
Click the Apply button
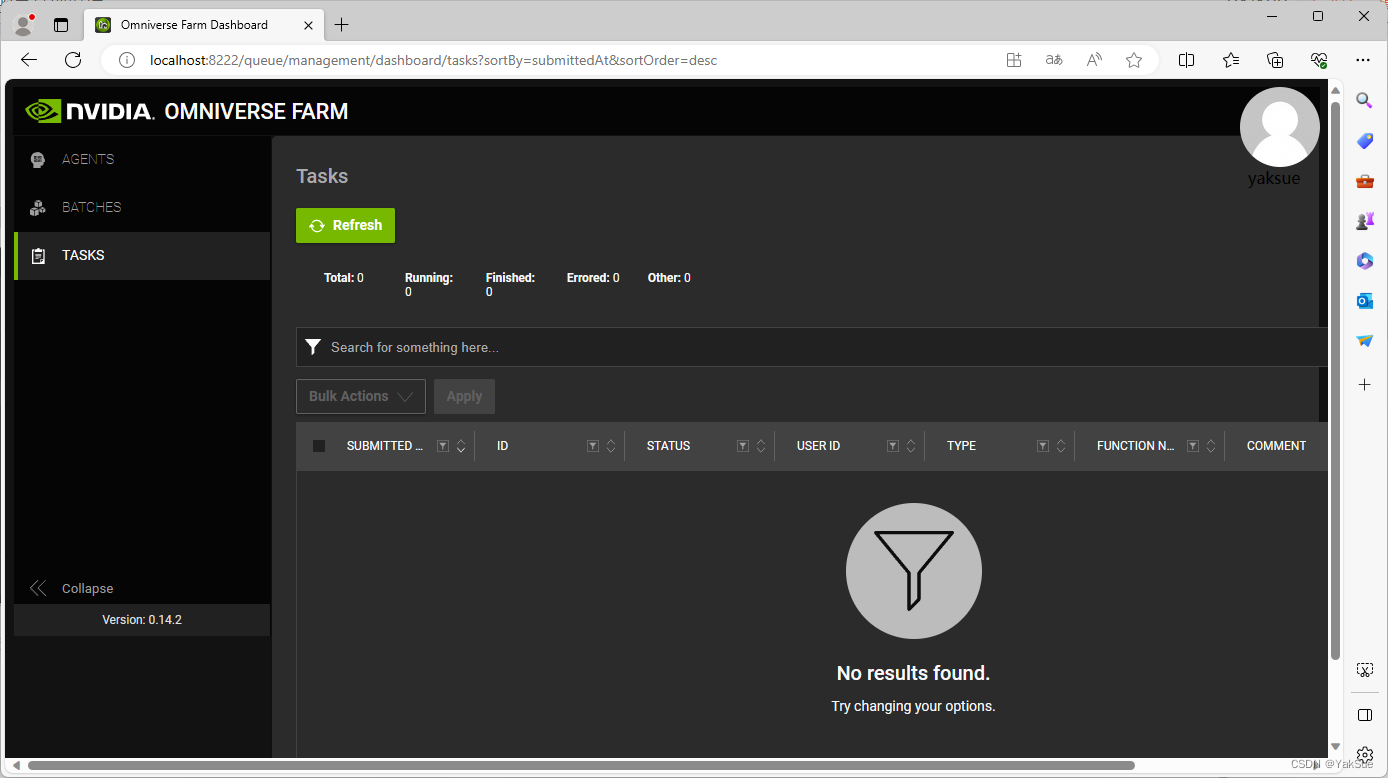click(464, 396)
